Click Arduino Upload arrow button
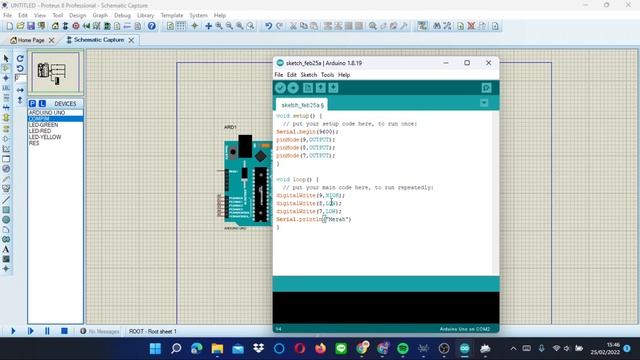The width and height of the screenshot is (640, 360). point(293,88)
